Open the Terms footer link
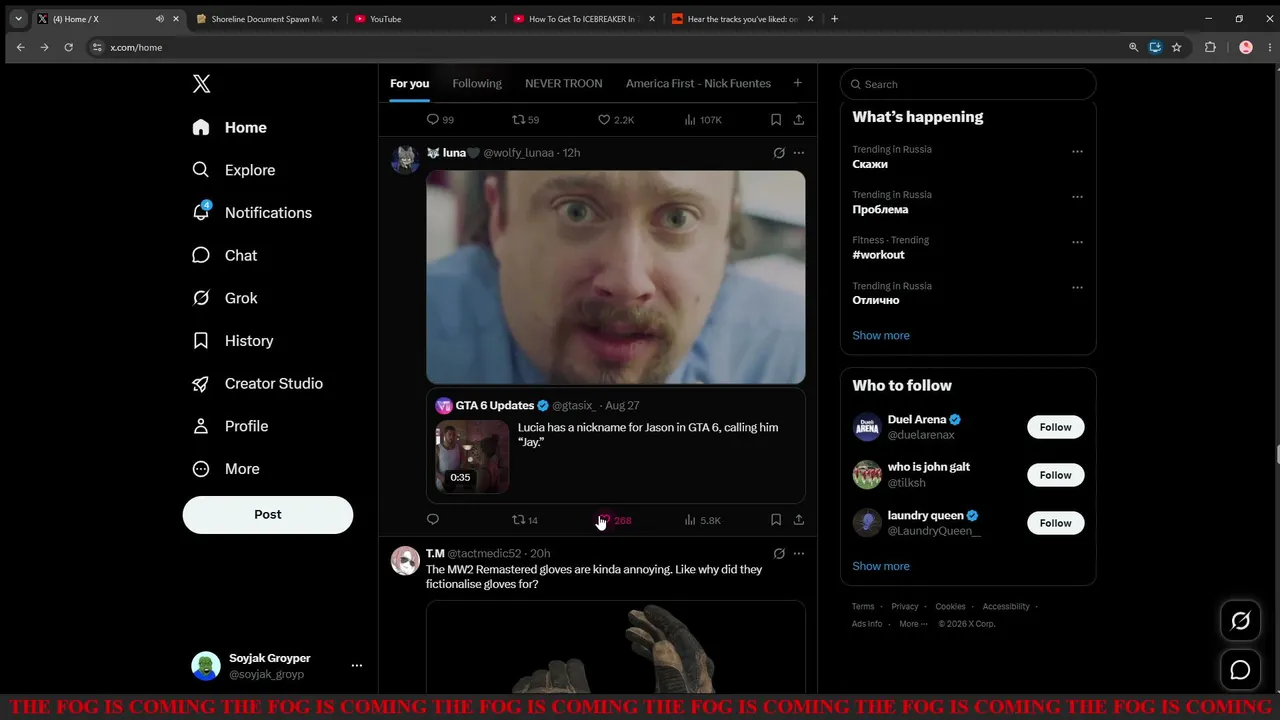This screenshot has height=720, width=1280. (863, 607)
